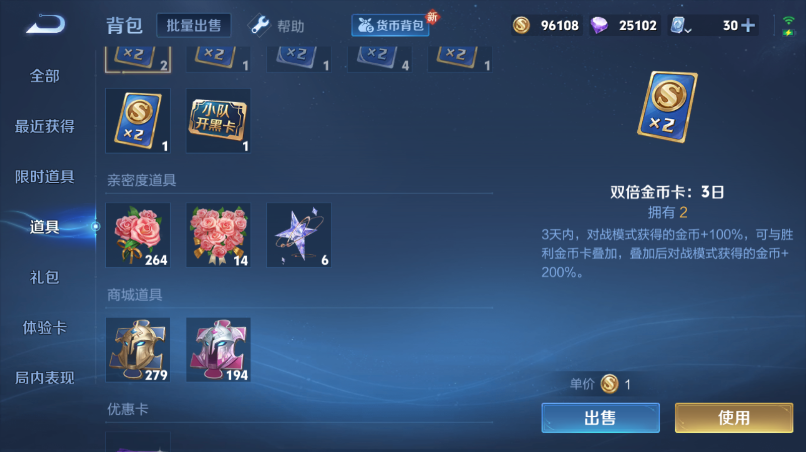The width and height of the screenshot is (806, 452).
Task: Switch to the 最近获得 tab
Action: (x=45, y=126)
